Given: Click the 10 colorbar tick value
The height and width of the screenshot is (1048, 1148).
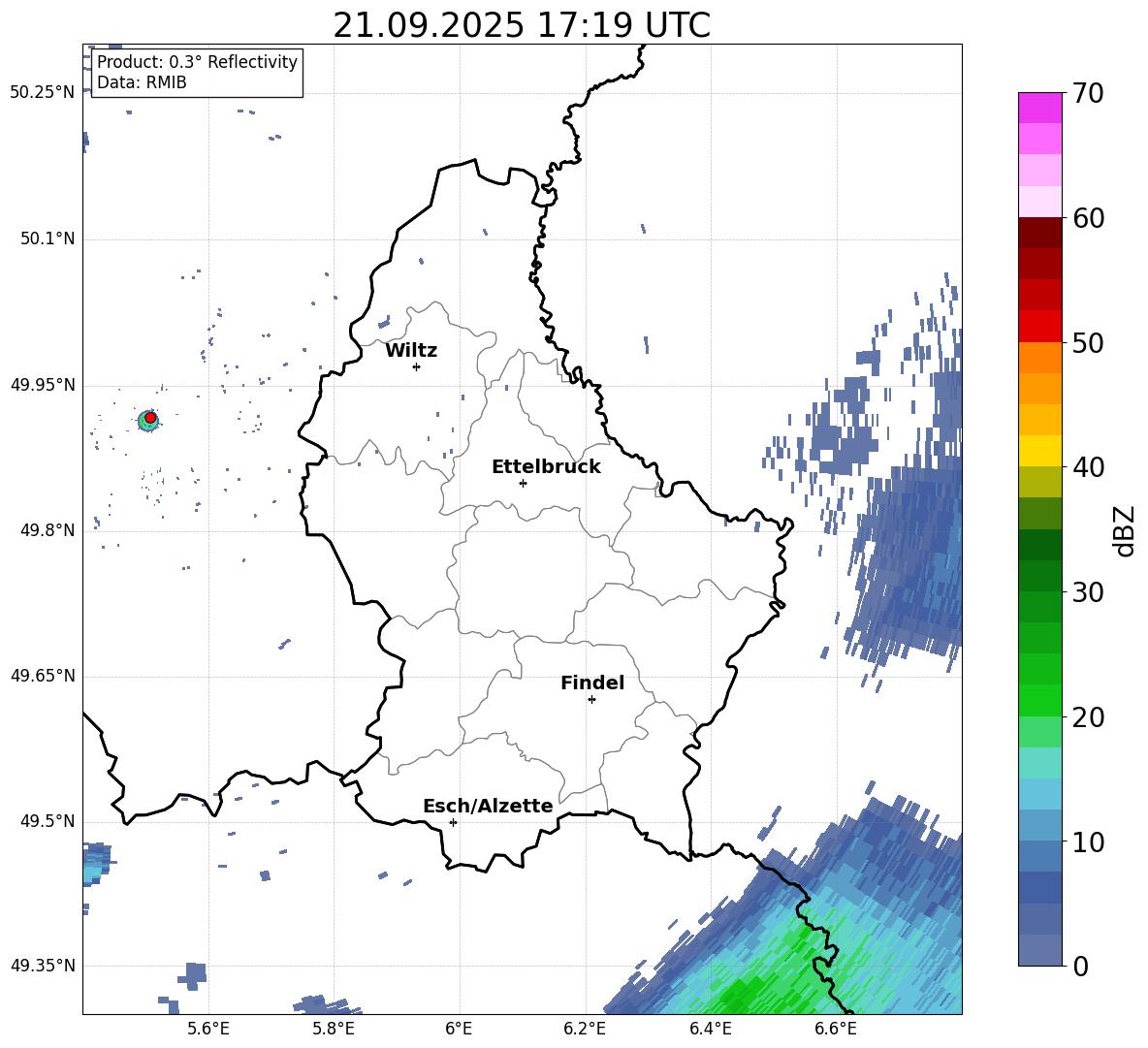Looking at the screenshot, I should pos(1088,842).
